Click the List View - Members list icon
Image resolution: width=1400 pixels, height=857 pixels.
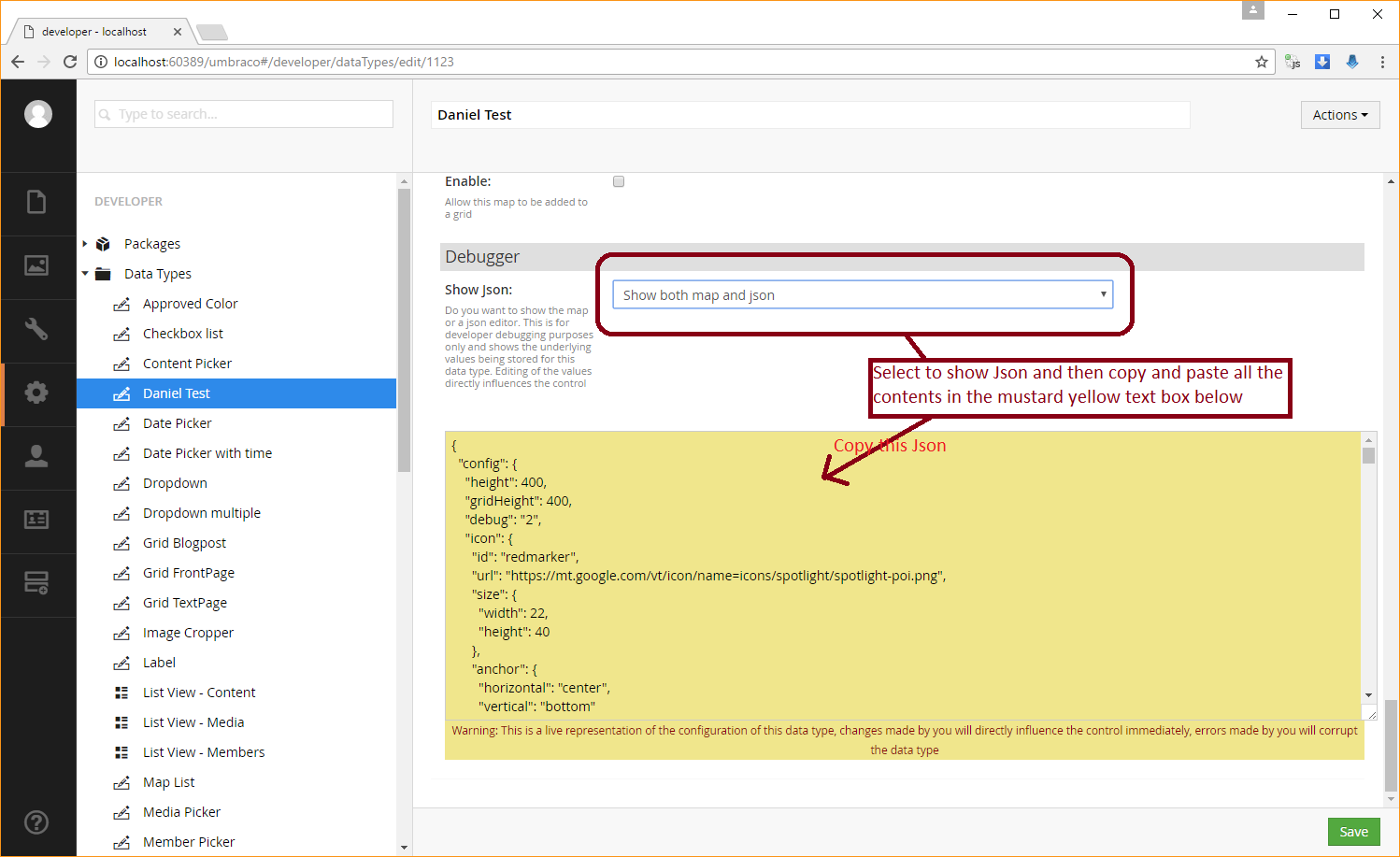(x=121, y=752)
